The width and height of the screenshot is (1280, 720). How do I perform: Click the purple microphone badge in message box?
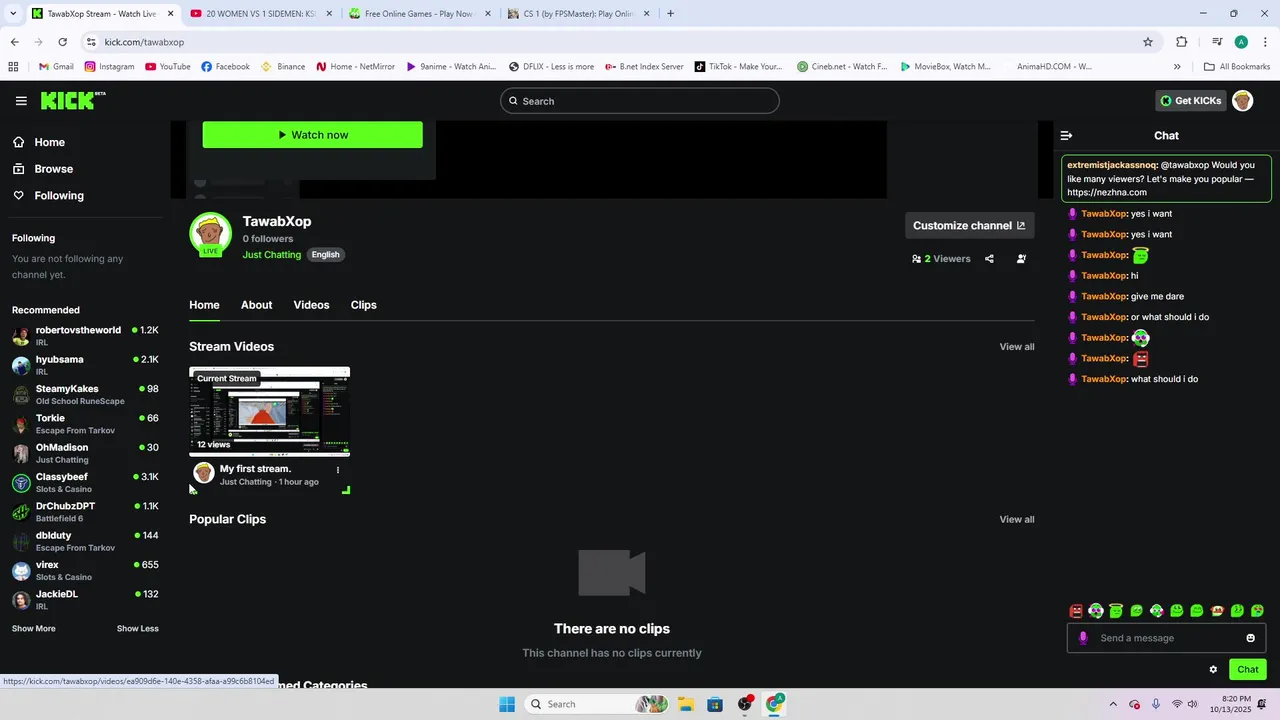pyautogui.click(x=1083, y=638)
